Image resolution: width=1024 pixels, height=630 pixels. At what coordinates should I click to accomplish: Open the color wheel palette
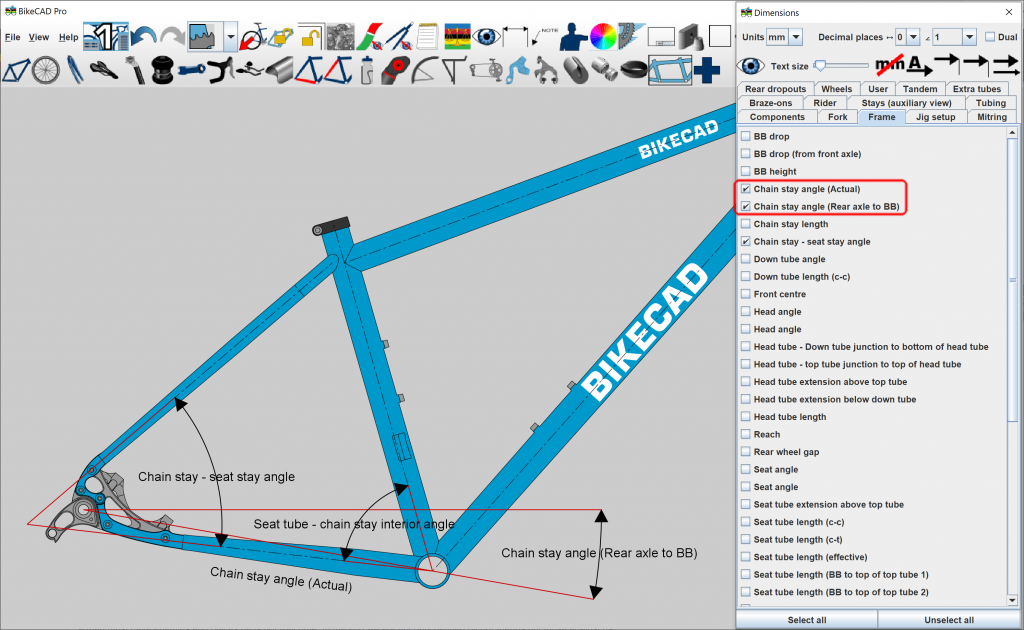(x=602, y=37)
